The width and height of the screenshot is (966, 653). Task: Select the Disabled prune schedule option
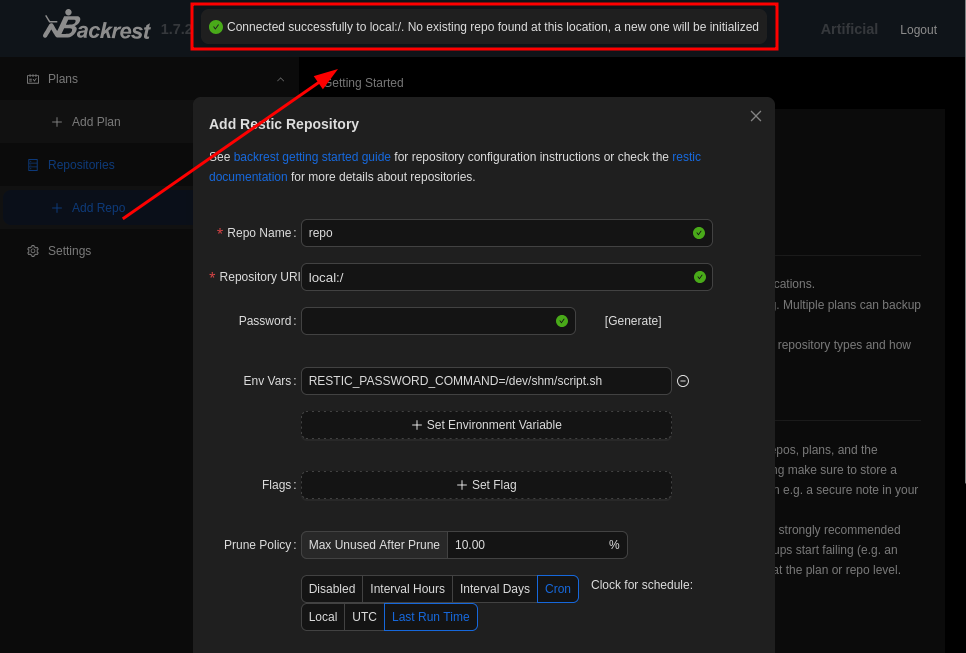[331, 589]
